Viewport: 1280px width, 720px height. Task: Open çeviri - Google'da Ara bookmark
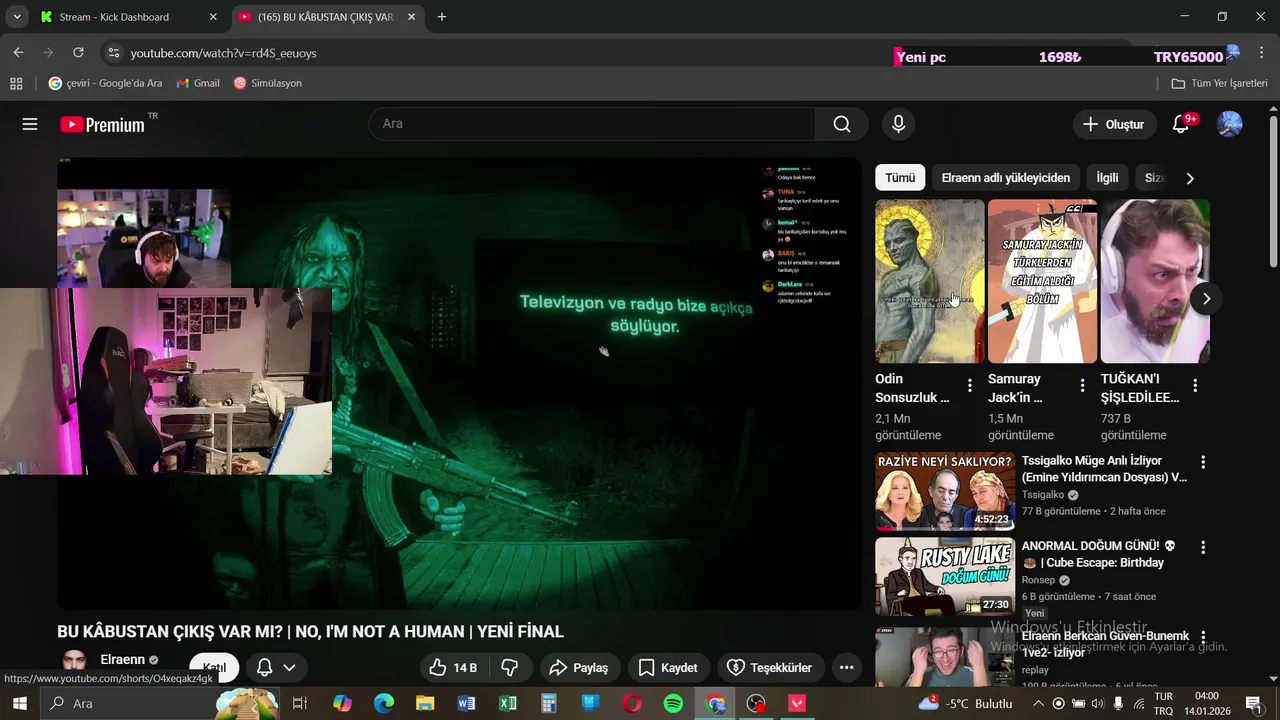105,83
